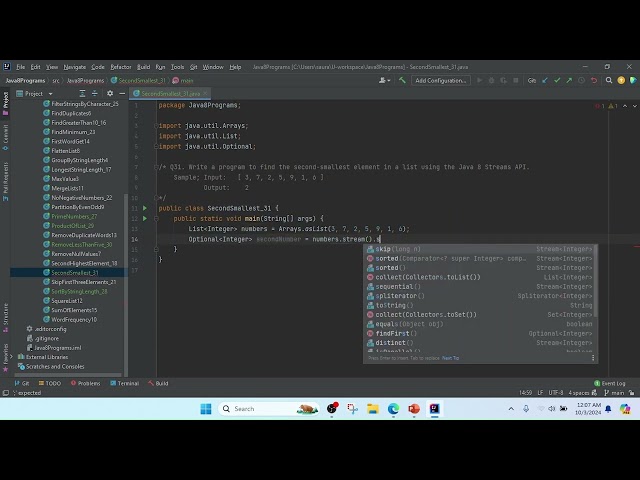Open UTF-8 encoding selector in status bar
The height and width of the screenshot is (480, 640).
(556, 393)
